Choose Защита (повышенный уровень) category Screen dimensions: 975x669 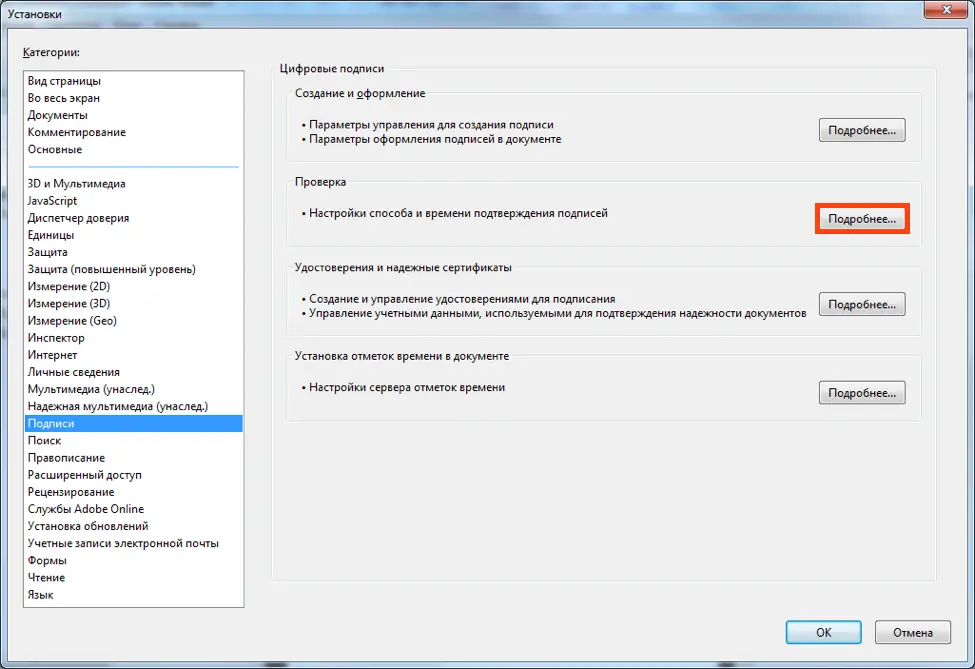[112, 269]
